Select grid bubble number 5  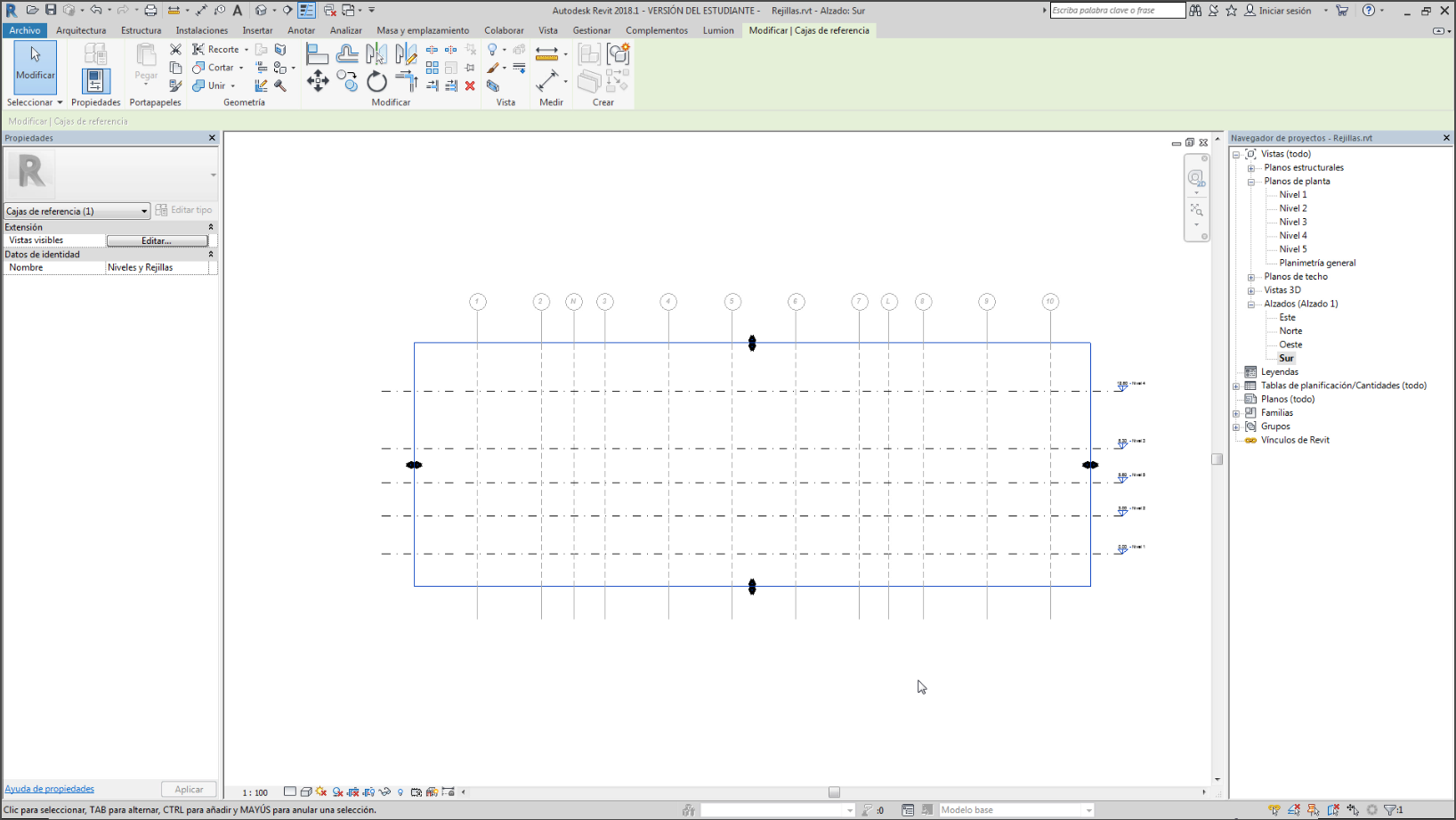pyautogui.click(x=732, y=302)
